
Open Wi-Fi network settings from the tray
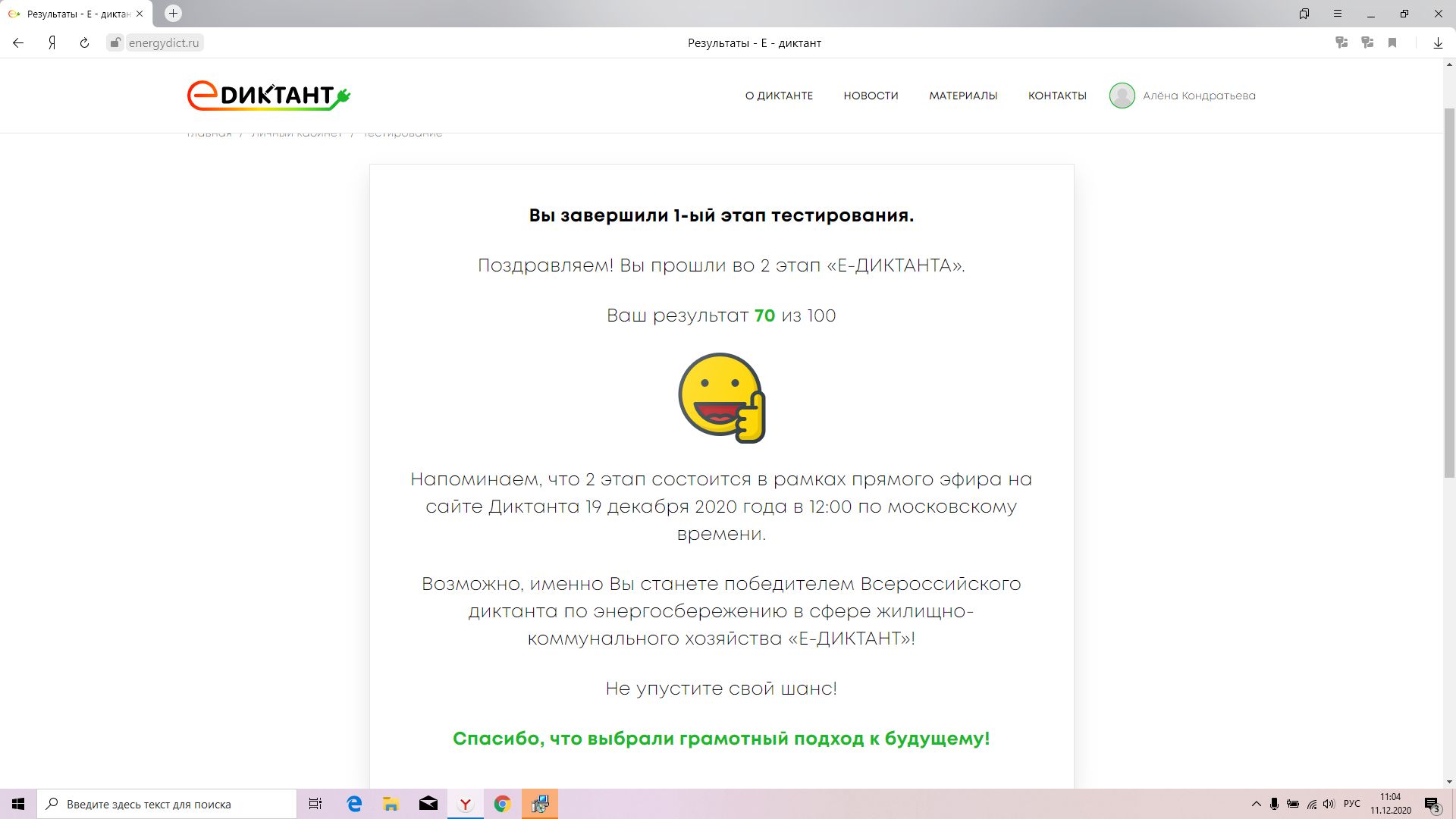(1312, 804)
